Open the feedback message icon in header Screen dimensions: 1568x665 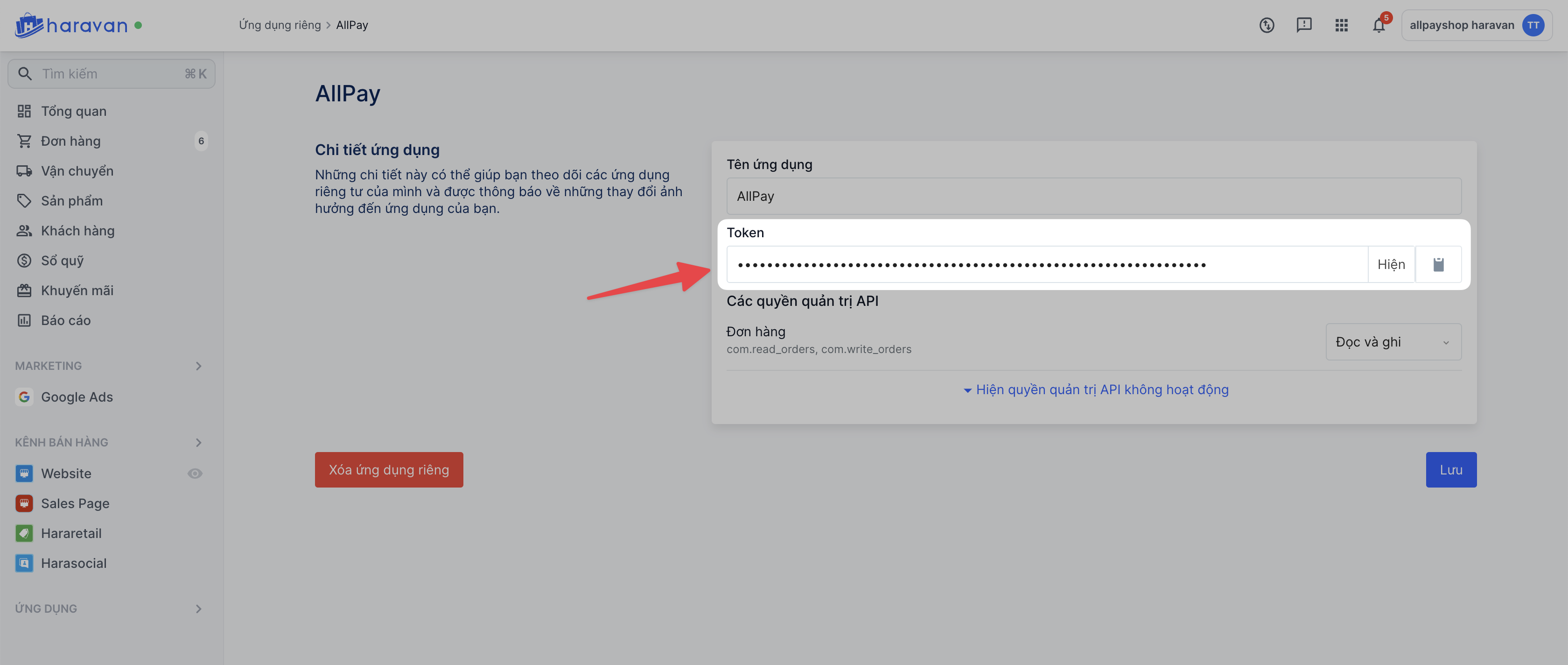pyautogui.click(x=1304, y=25)
